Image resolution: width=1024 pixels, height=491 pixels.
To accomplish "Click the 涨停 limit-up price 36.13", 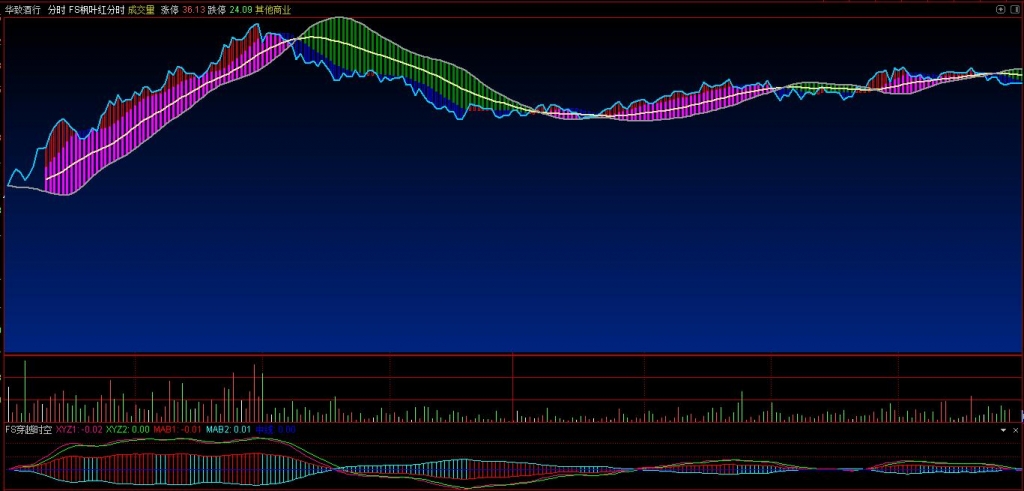I will click(x=192, y=9).
